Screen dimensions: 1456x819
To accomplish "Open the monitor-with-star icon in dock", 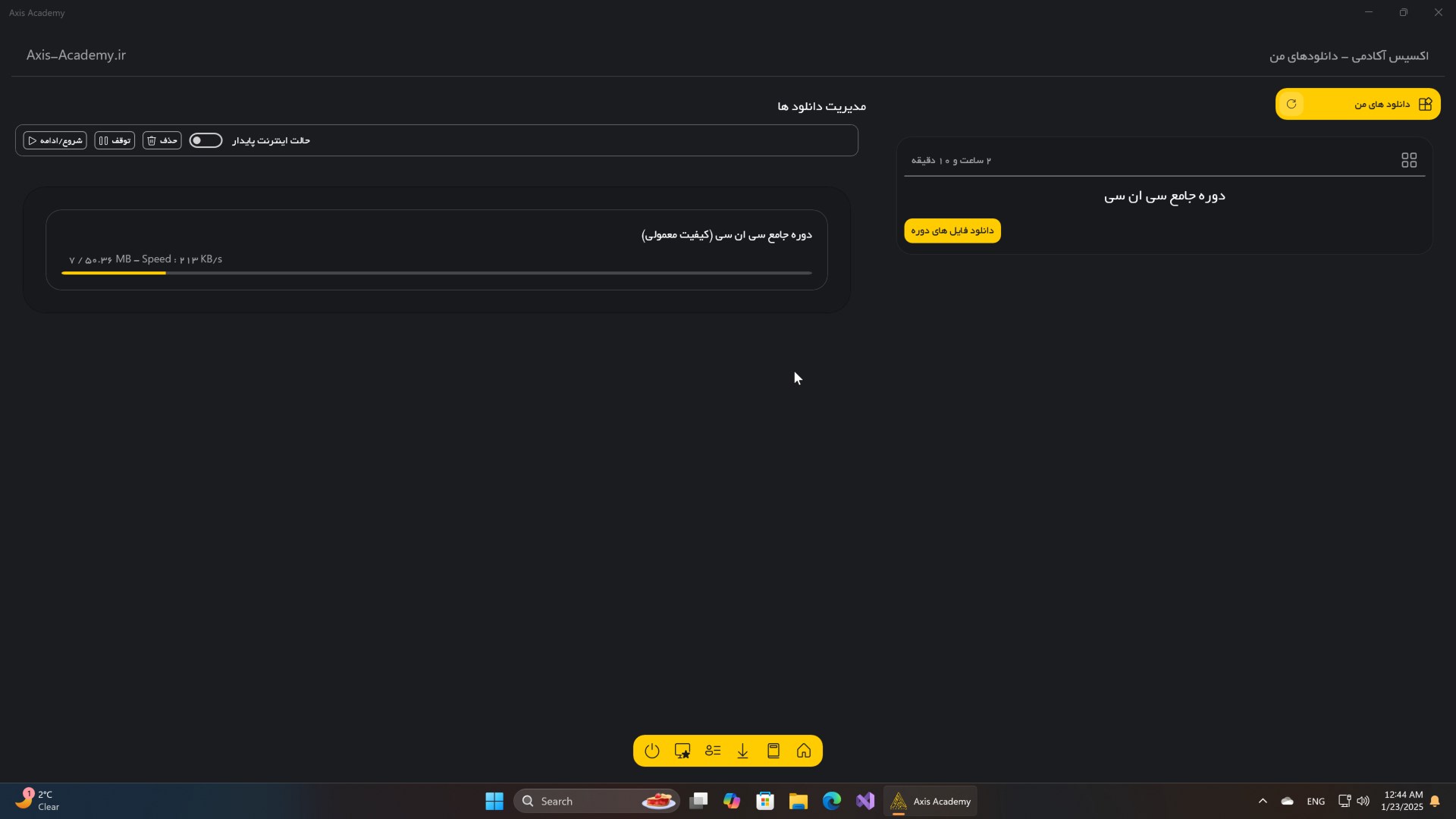I will (682, 751).
